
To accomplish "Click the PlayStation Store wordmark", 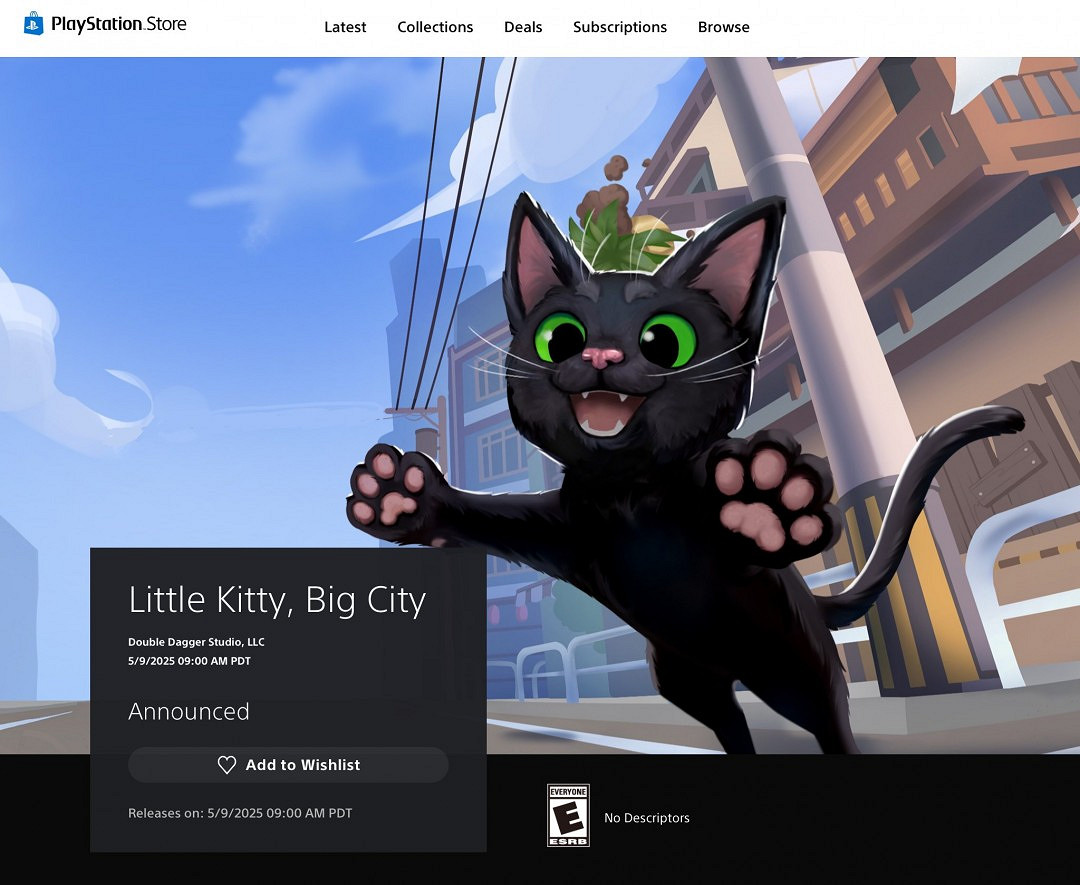I will click(118, 24).
